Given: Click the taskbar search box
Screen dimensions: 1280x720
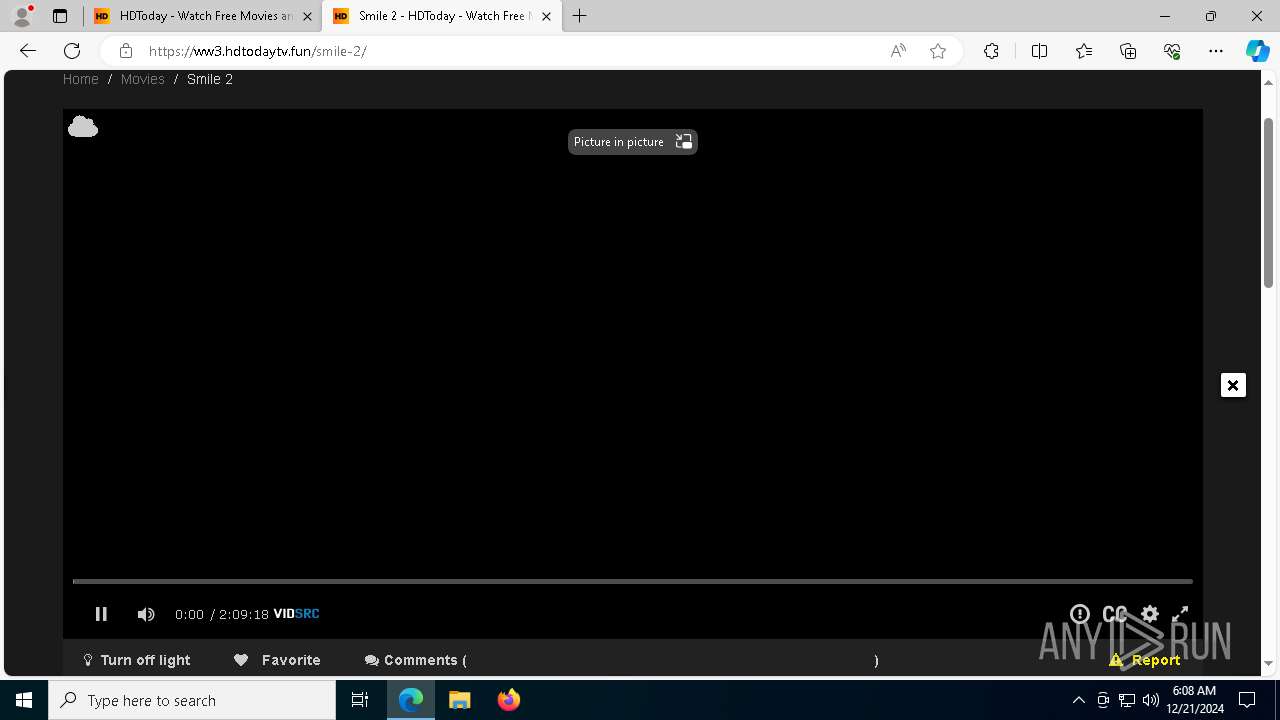Looking at the screenshot, I should pyautogui.click(x=192, y=700).
